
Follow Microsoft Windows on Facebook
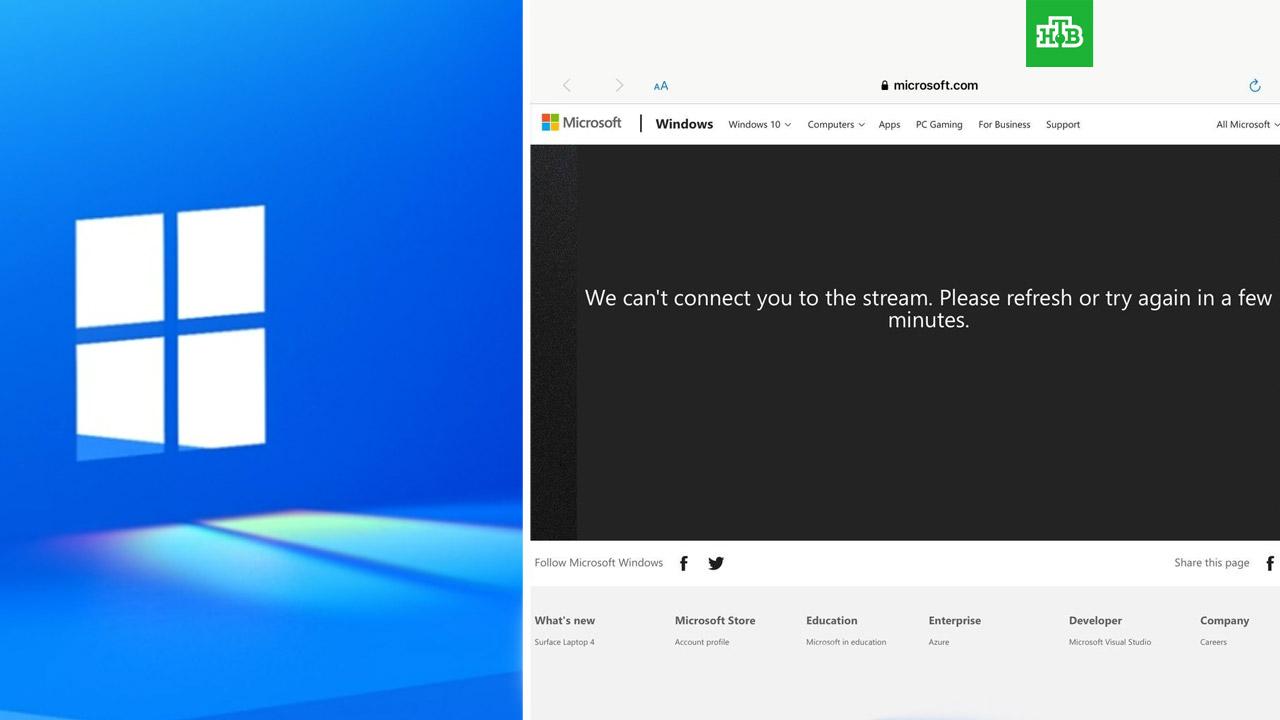point(684,563)
